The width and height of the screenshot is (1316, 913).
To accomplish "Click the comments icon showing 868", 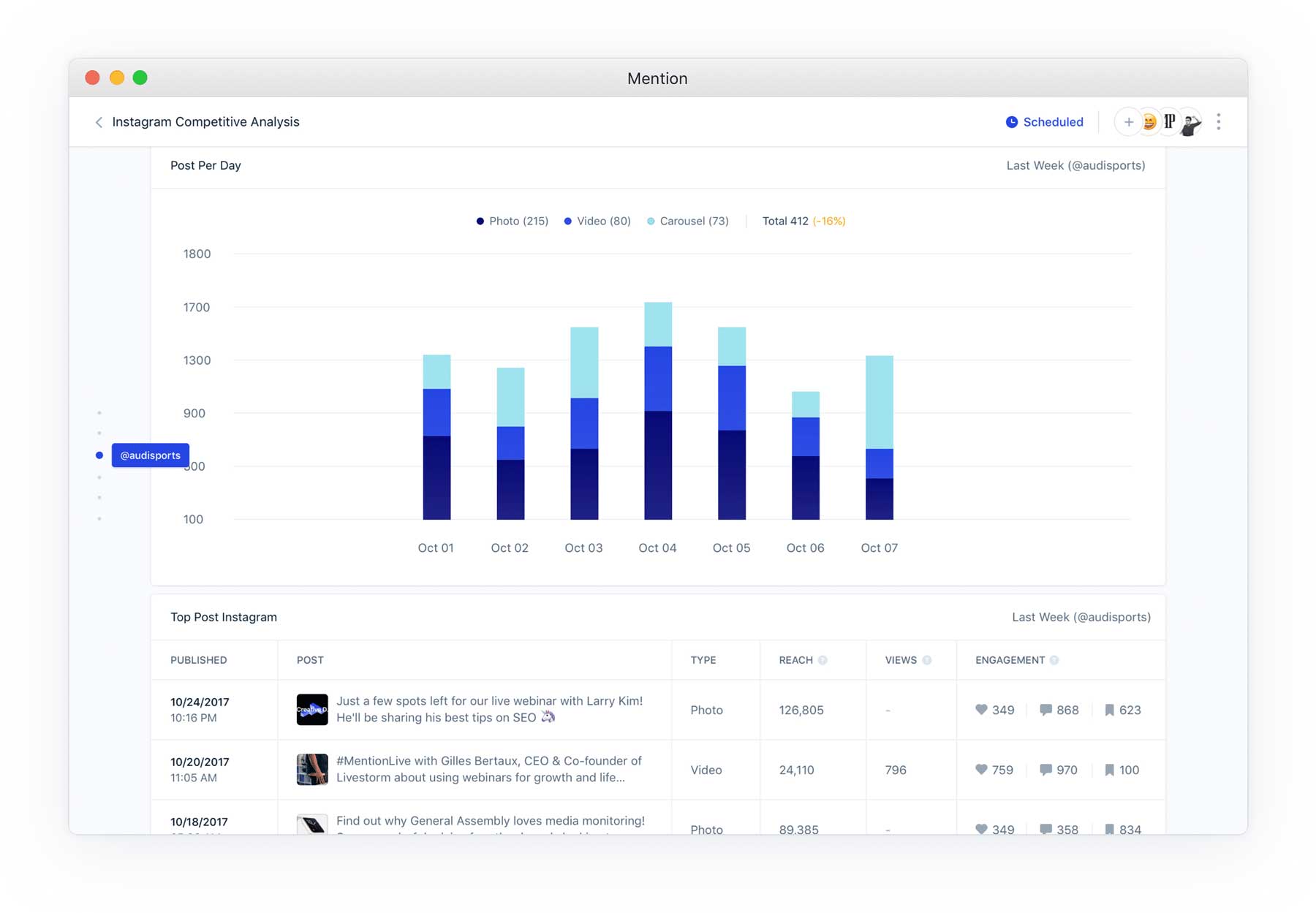I will coord(1045,710).
